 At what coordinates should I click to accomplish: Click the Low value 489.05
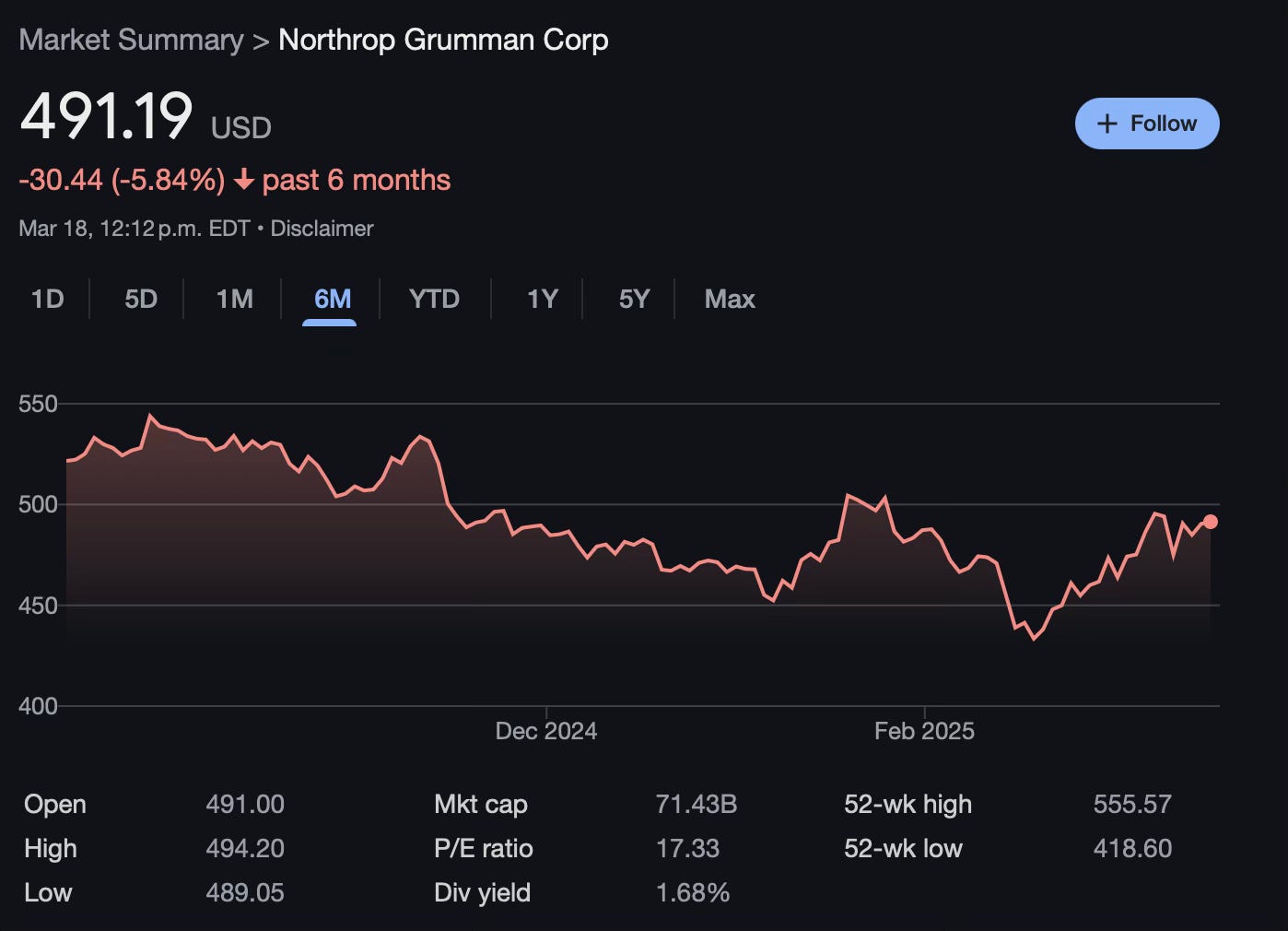(x=245, y=892)
